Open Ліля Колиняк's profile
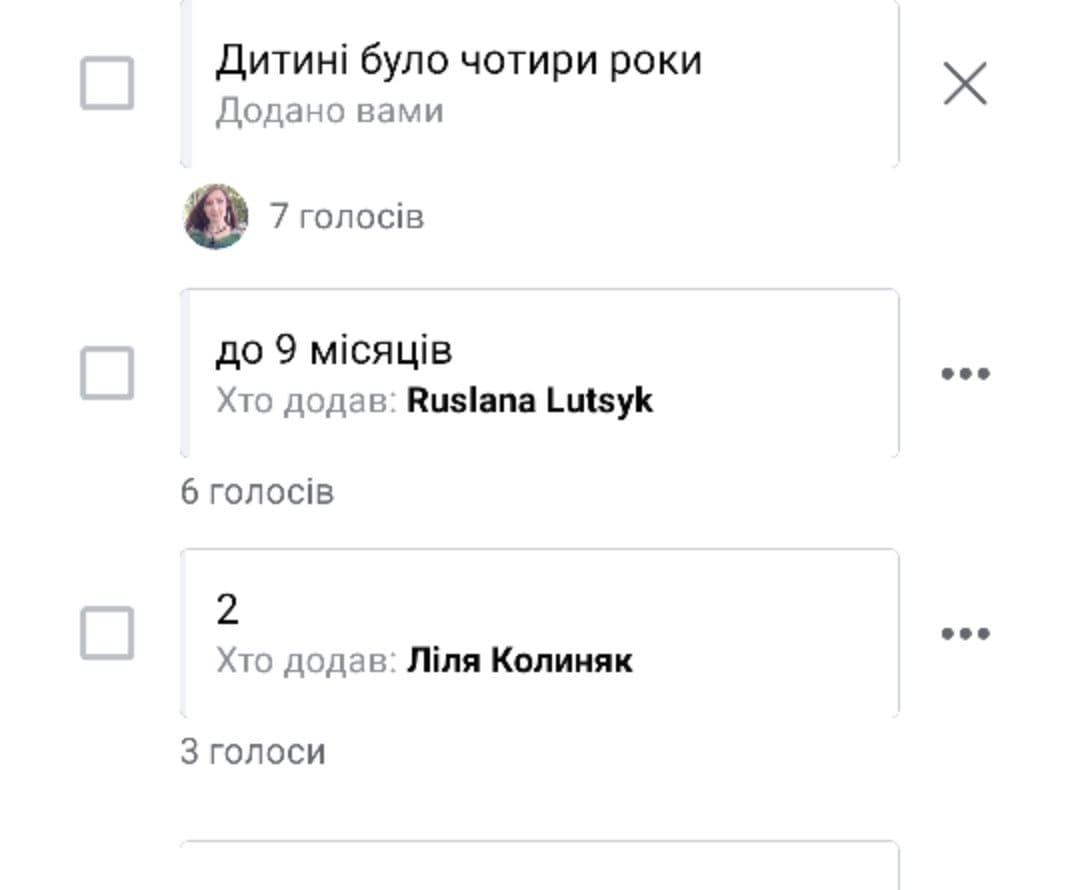Screen dimensions: 1080x890 [519, 660]
